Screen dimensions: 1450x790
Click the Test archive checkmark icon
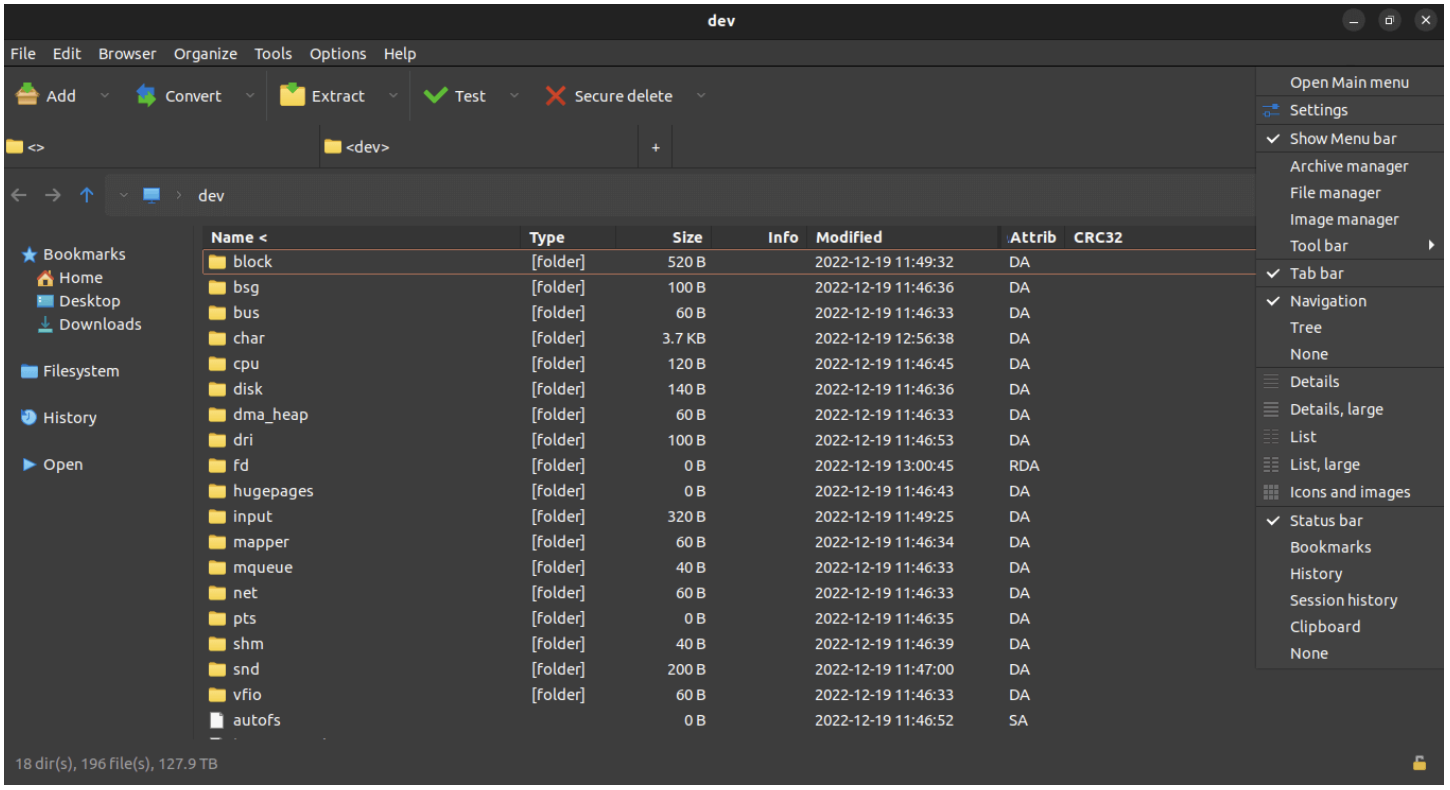click(435, 95)
